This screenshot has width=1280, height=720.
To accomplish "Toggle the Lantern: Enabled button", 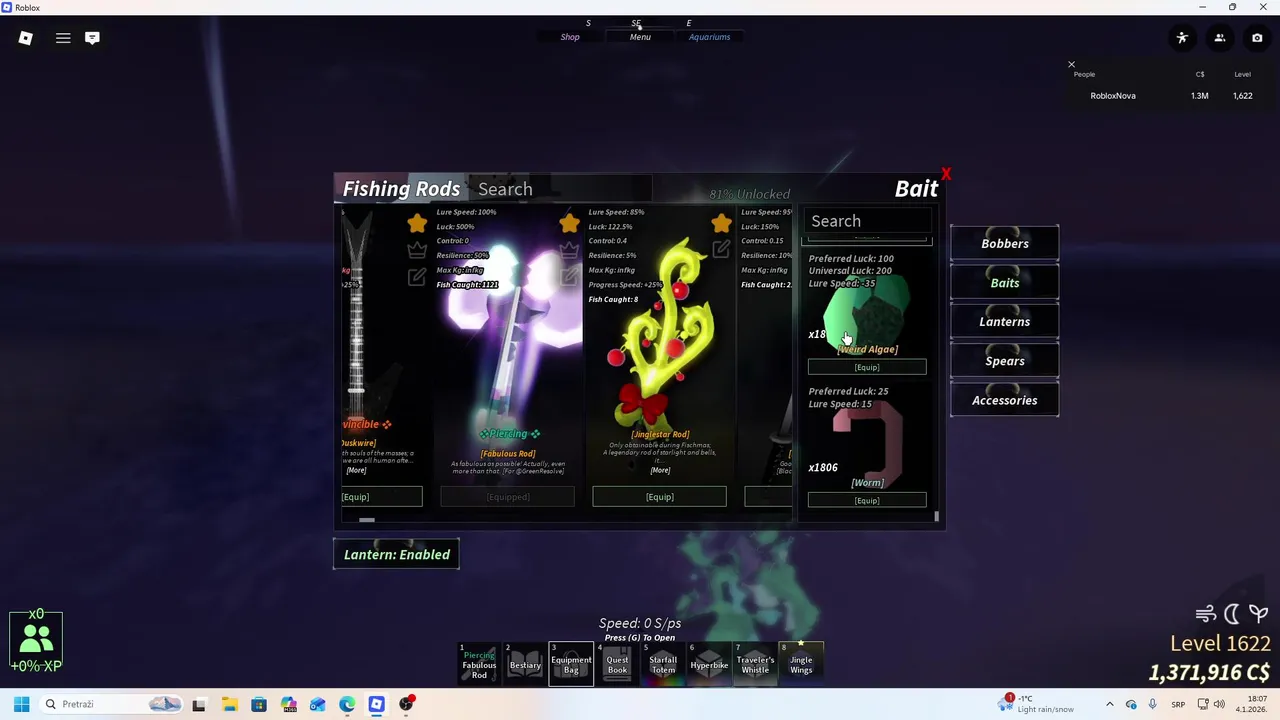I will 396,554.
